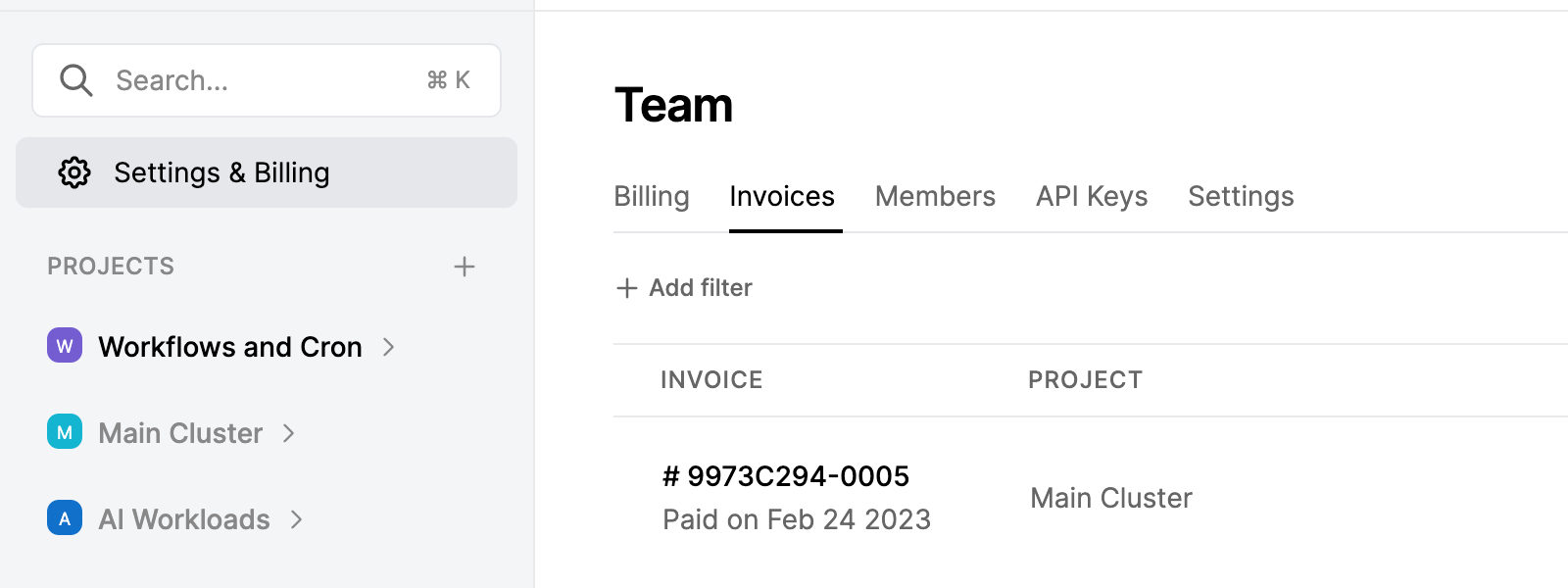Open Settings & Billing in sidebar
Image resolution: width=1568 pixels, height=588 pixels.
267,172
